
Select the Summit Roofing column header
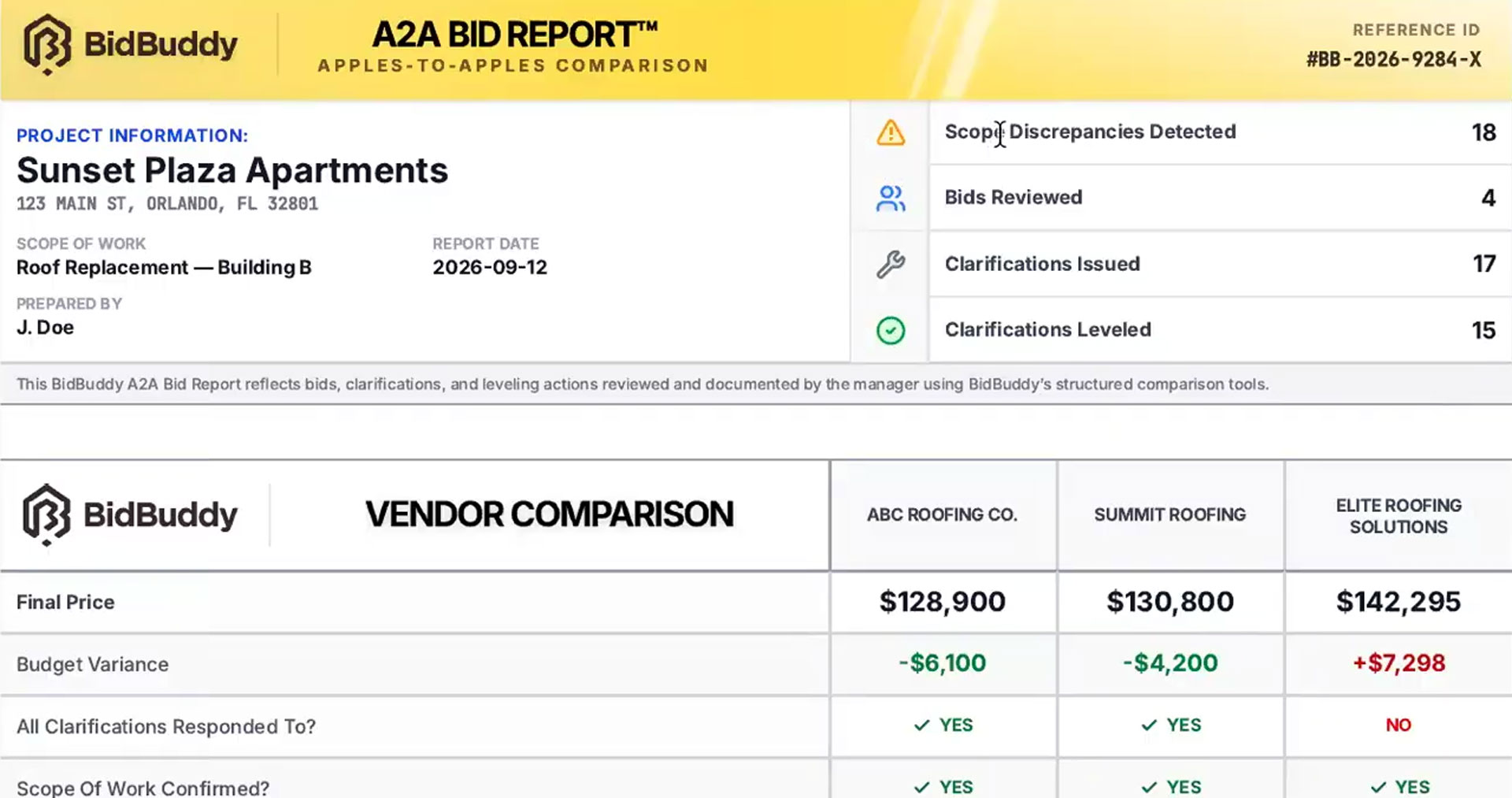tap(1170, 515)
